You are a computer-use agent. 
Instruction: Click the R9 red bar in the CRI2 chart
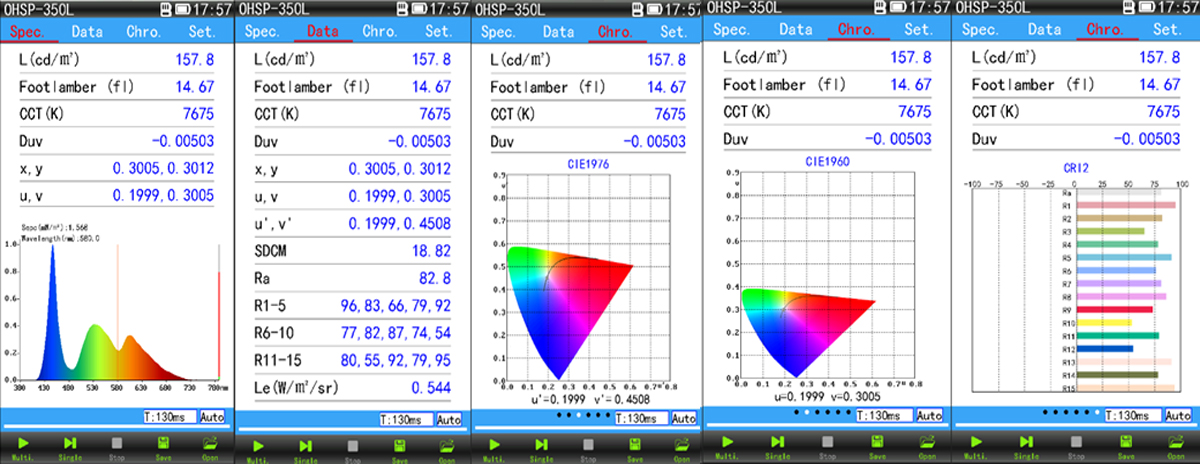pyautogui.click(x=1115, y=309)
